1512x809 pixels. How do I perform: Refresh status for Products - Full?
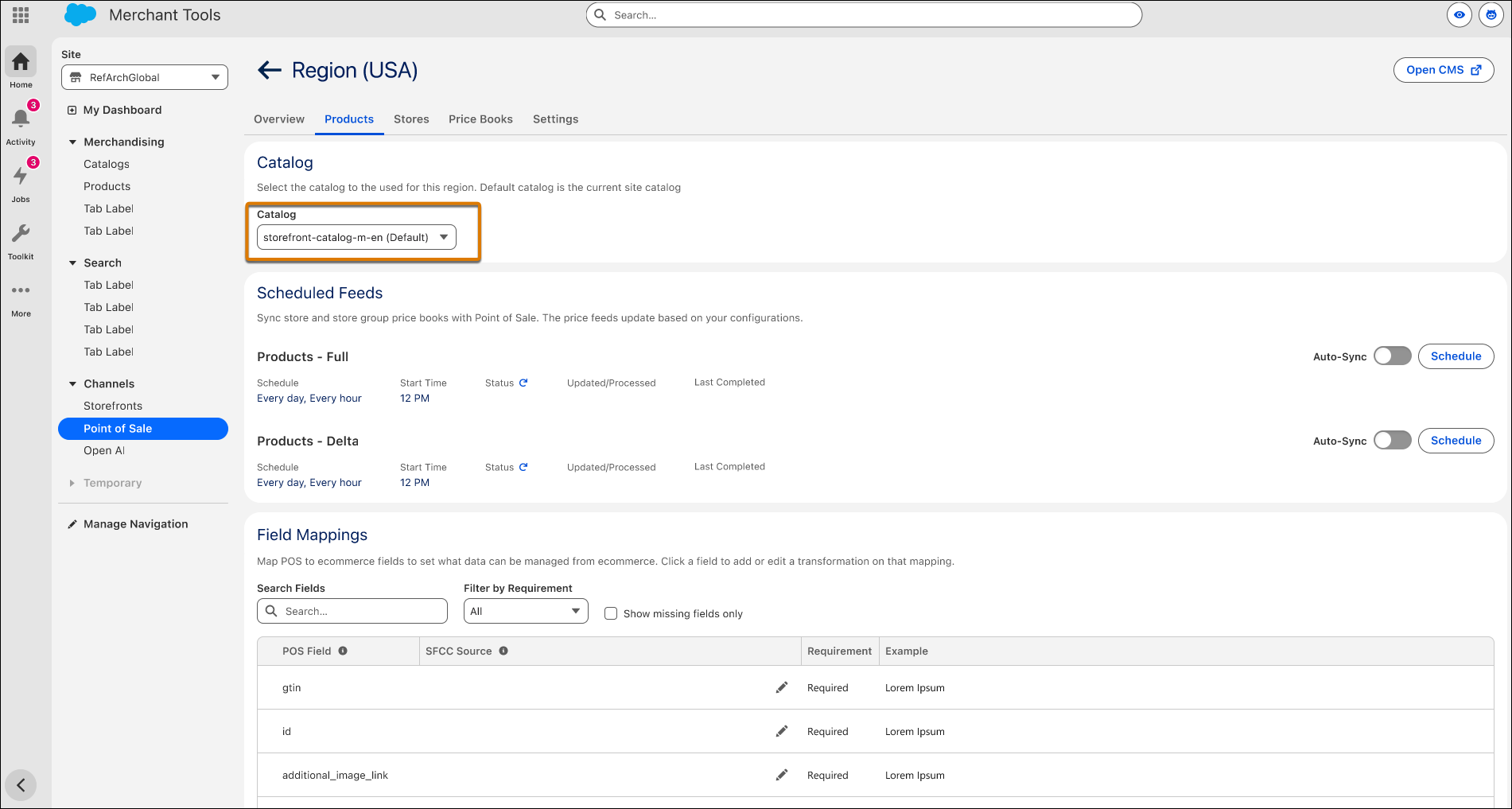click(x=523, y=383)
